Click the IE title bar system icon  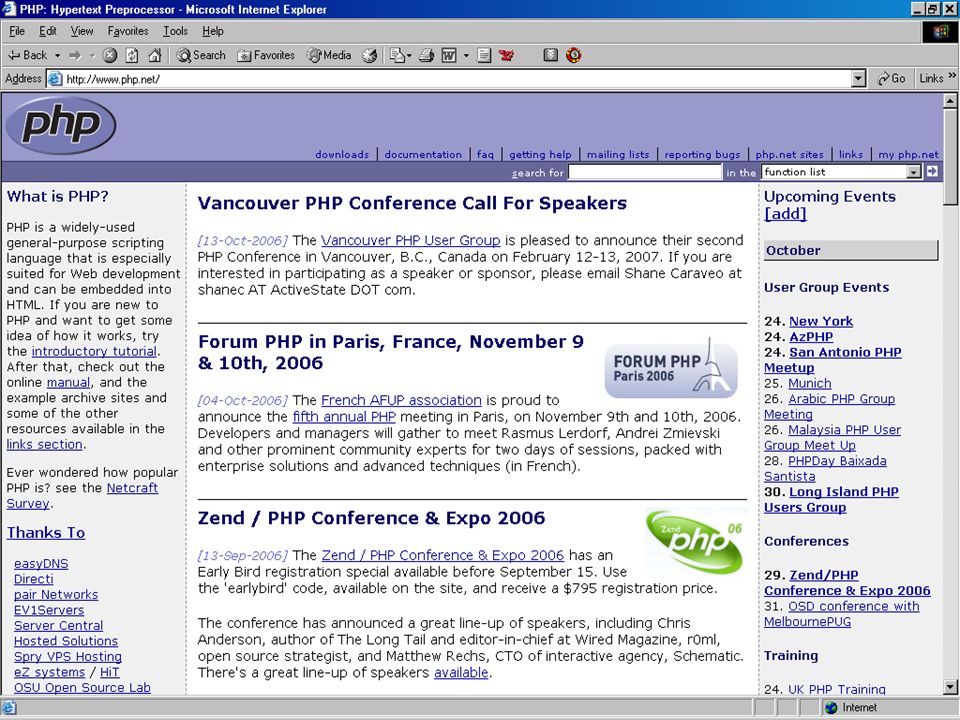pyautogui.click(x=9, y=9)
